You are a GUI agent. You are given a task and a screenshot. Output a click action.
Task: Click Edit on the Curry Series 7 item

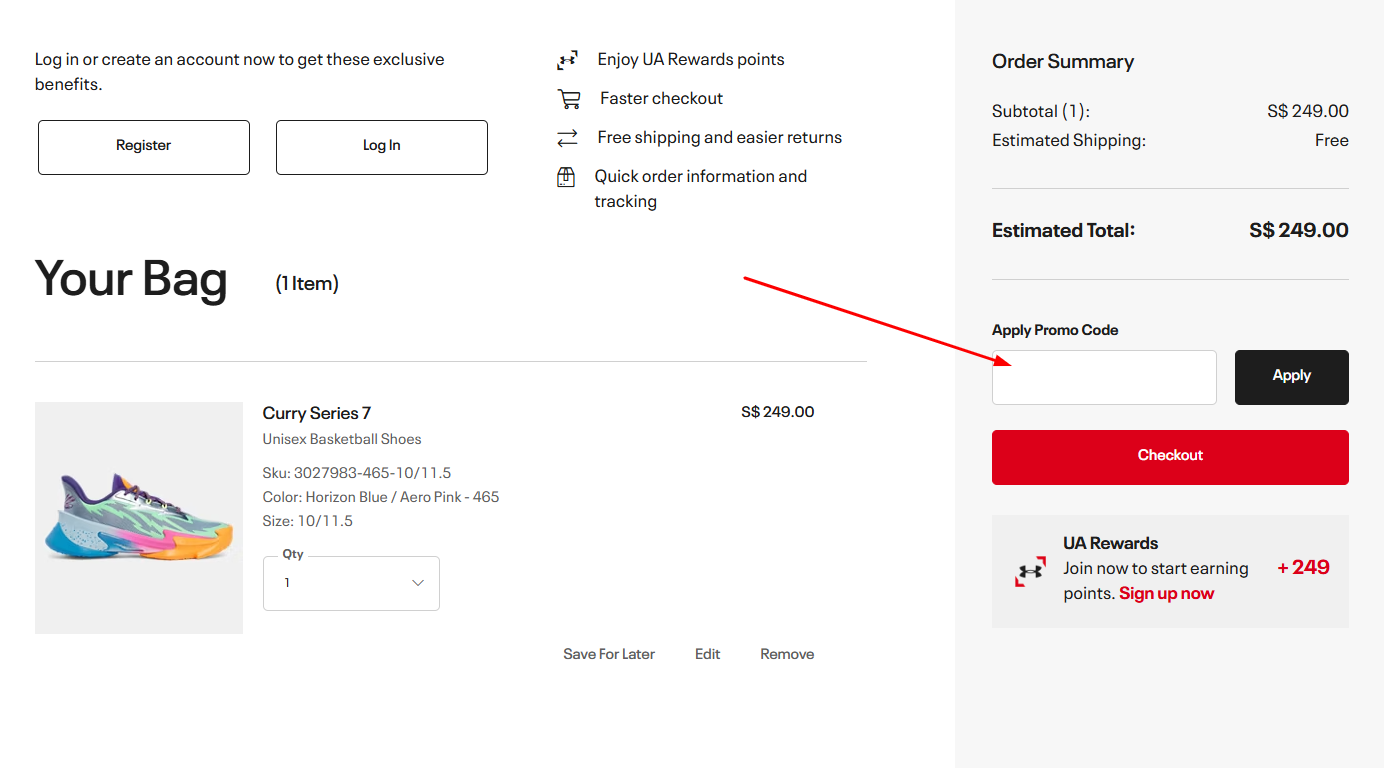click(x=707, y=653)
